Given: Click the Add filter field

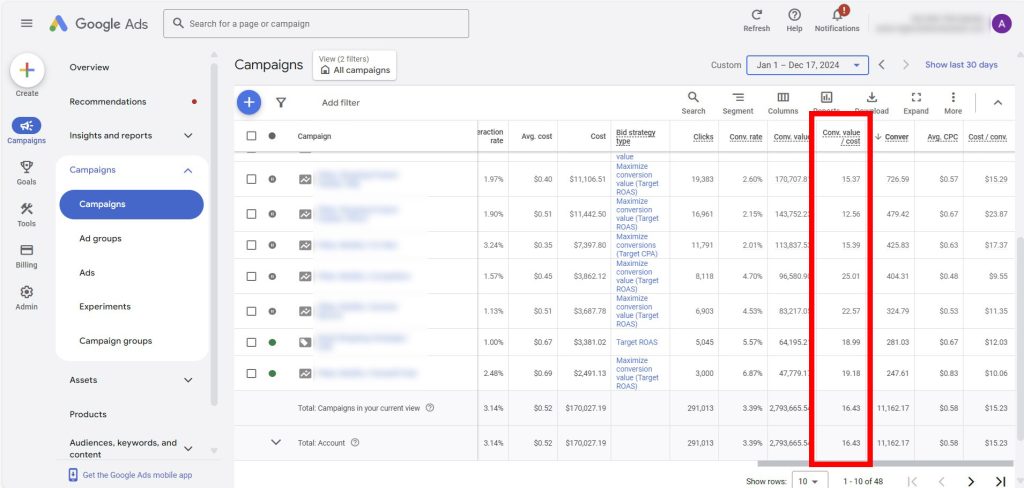Looking at the screenshot, I should (x=341, y=103).
